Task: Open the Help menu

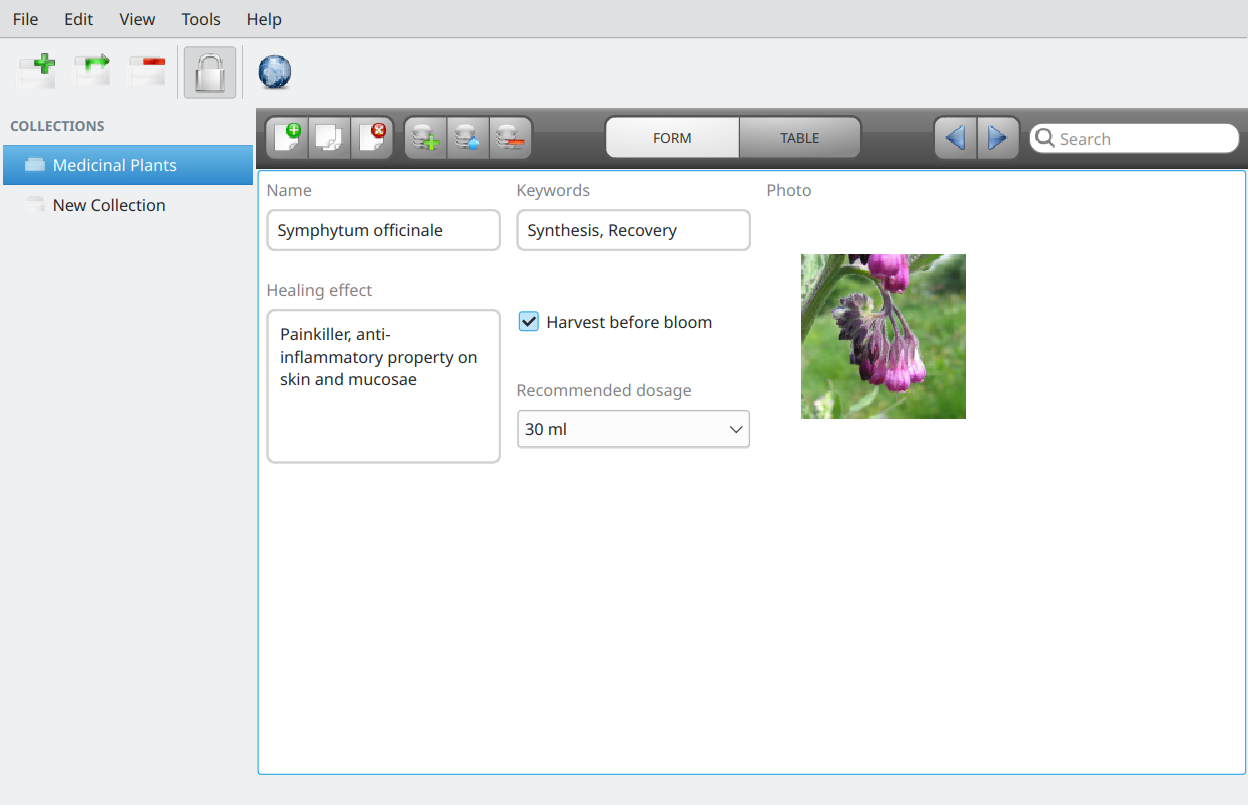Action: (264, 19)
